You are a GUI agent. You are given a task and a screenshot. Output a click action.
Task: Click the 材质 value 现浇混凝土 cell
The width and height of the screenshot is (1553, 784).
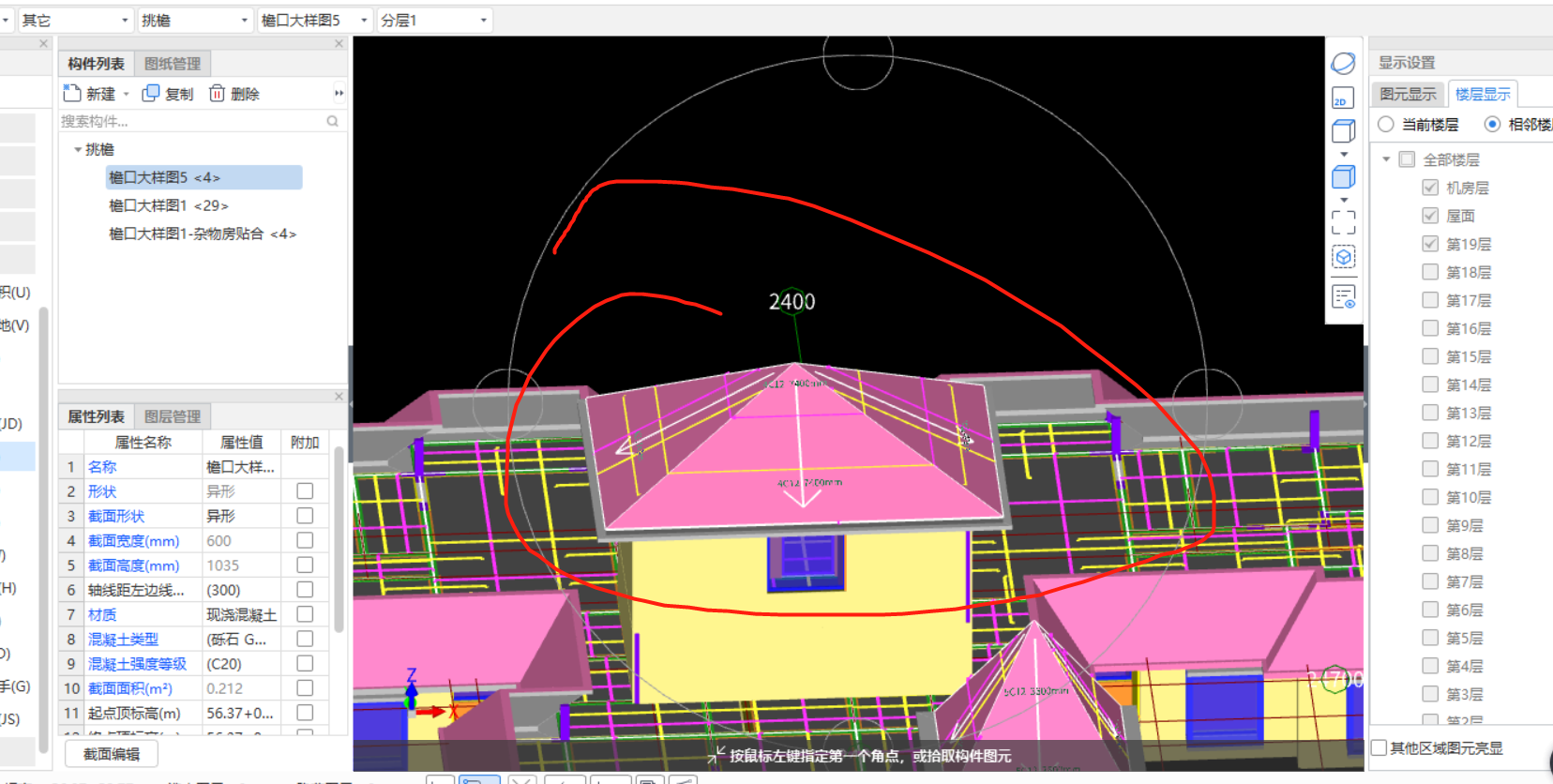[x=242, y=614]
